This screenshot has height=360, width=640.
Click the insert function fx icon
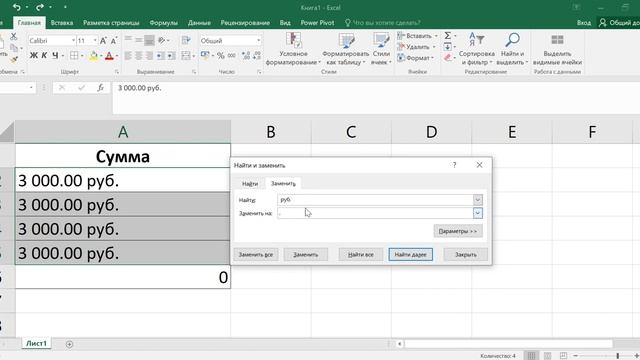coord(100,88)
